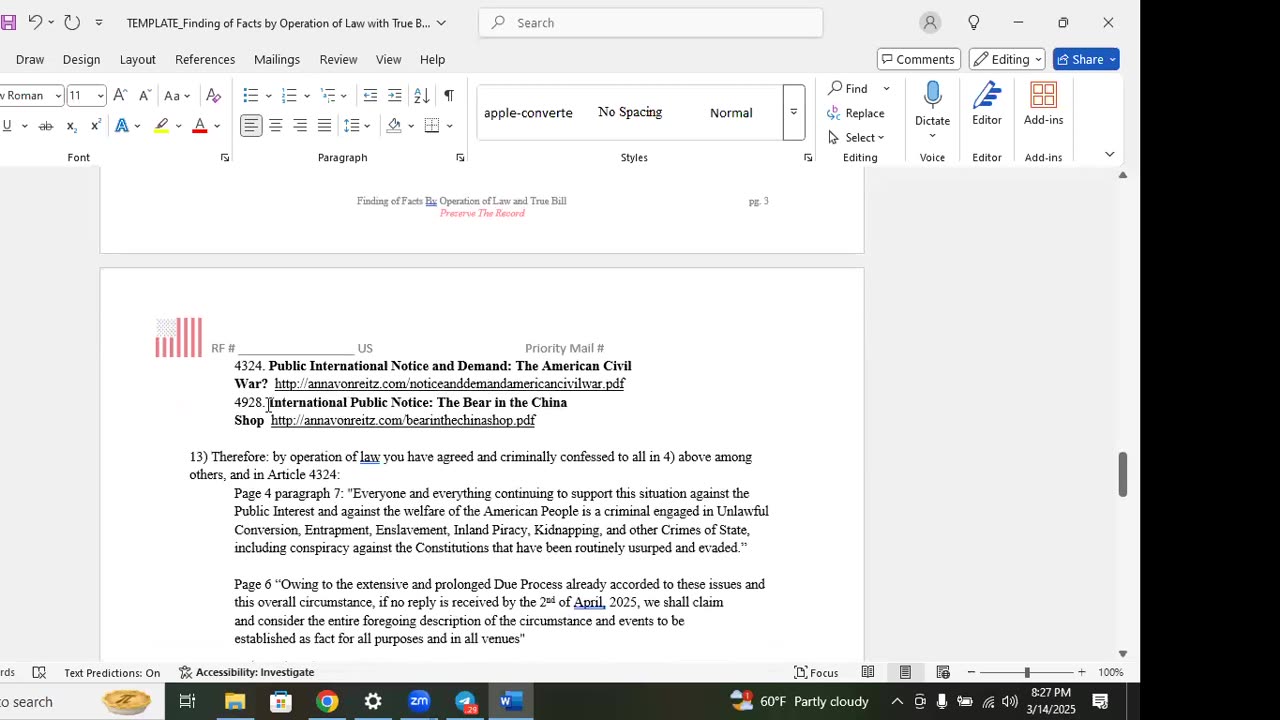Apply the No Spacing style

tap(630, 112)
